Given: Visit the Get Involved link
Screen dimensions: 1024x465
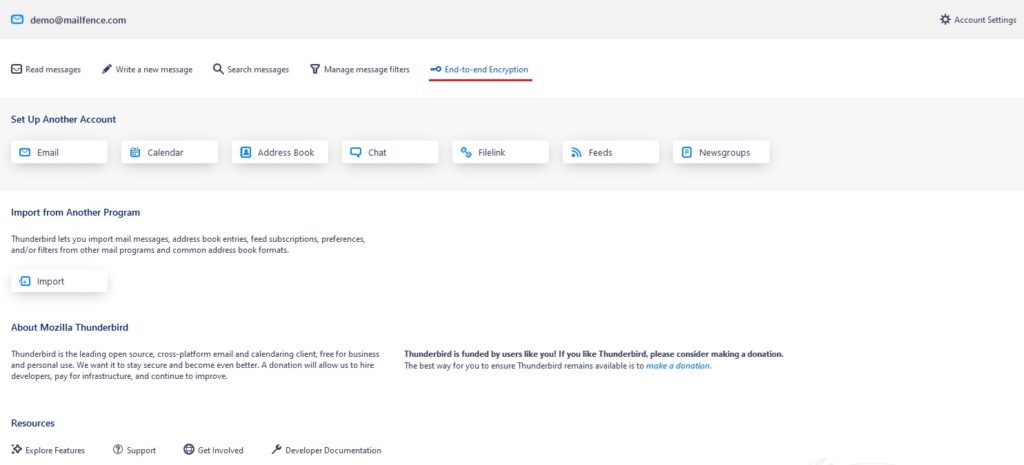Looking at the screenshot, I should click(214, 450).
